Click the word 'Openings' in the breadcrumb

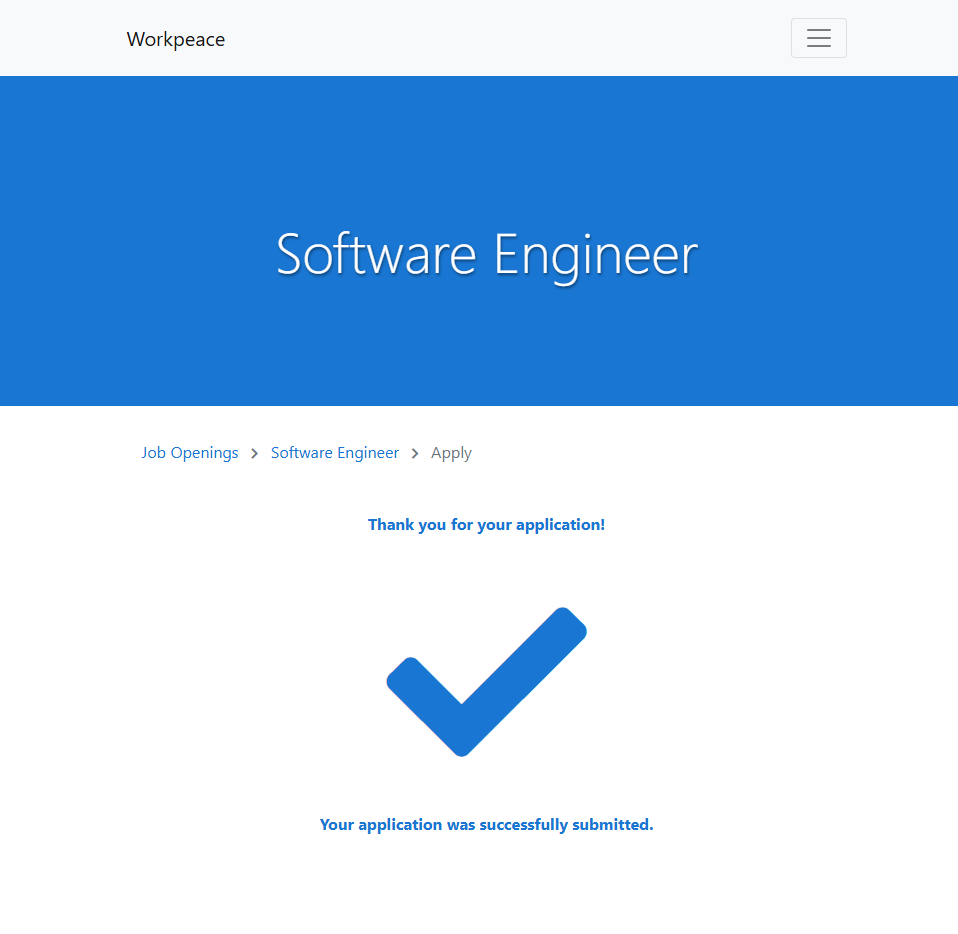click(x=205, y=453)
